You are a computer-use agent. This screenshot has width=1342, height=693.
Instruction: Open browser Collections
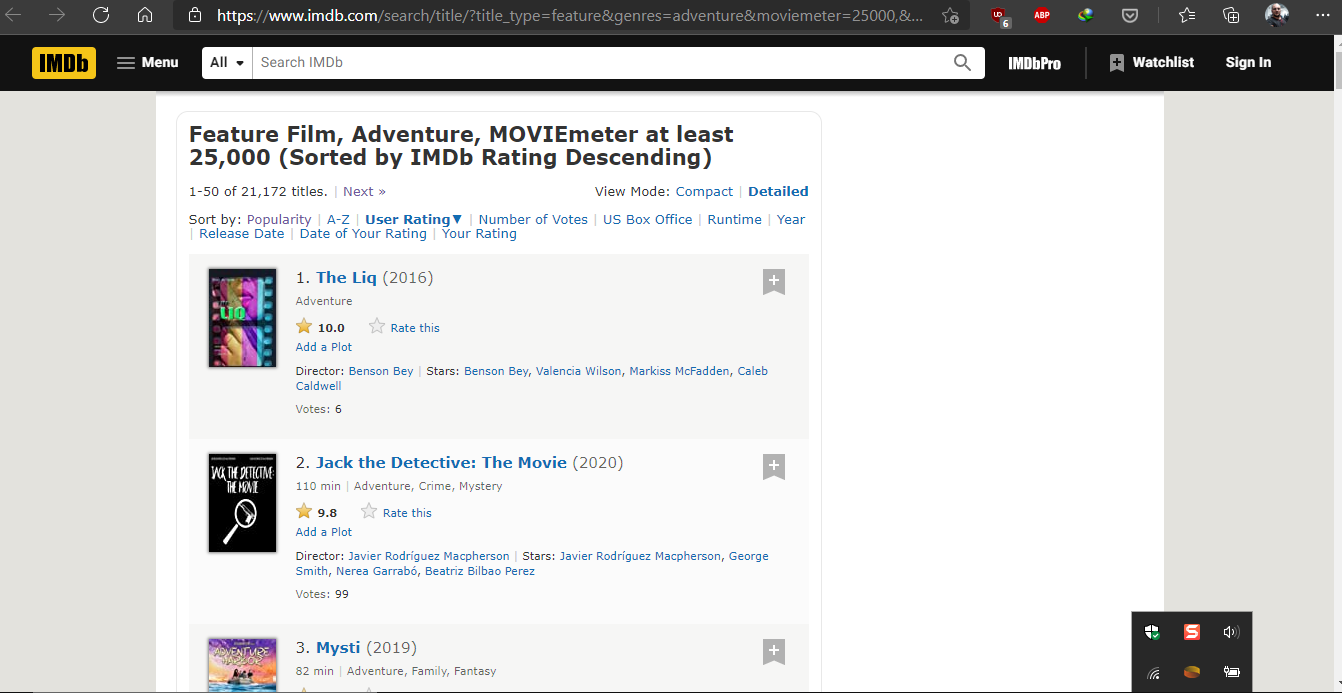coord(1230,15)
